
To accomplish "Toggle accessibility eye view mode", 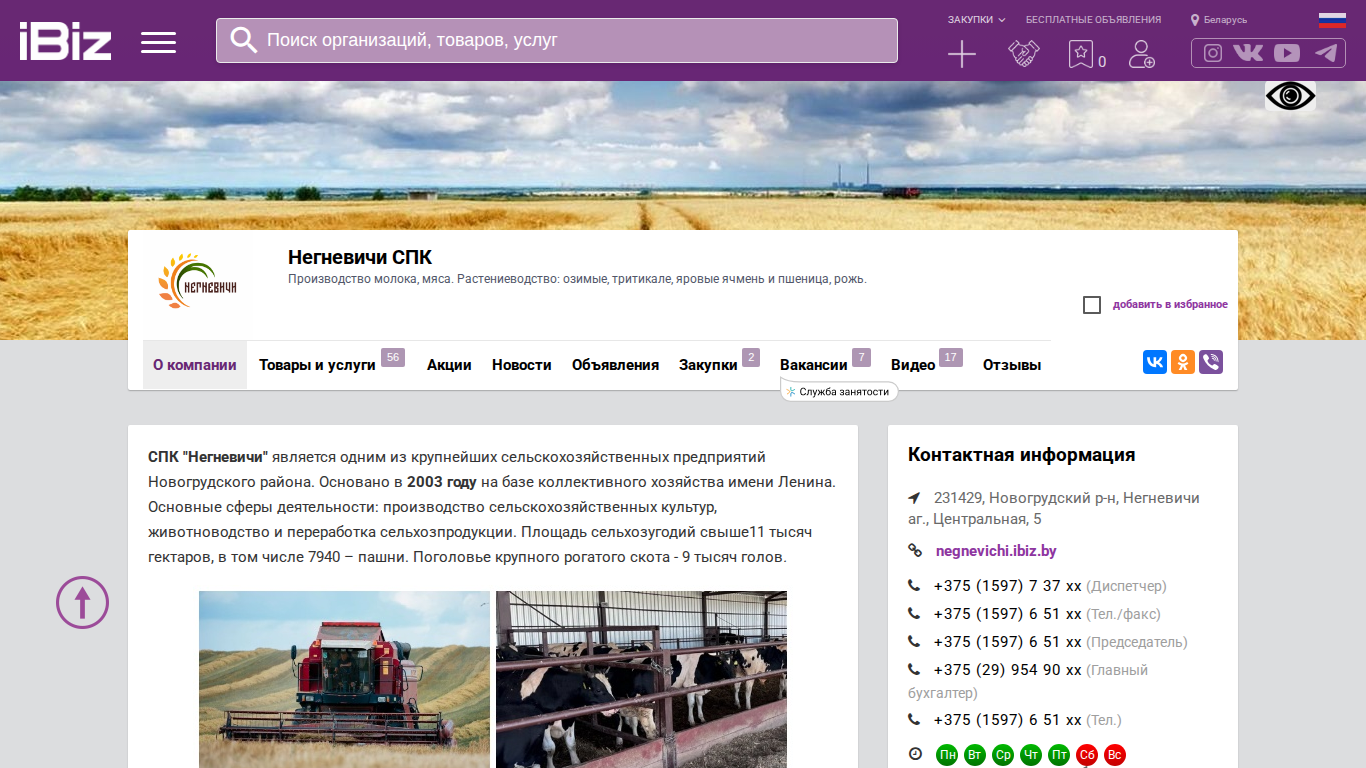I will click(x=1290, y=96).
